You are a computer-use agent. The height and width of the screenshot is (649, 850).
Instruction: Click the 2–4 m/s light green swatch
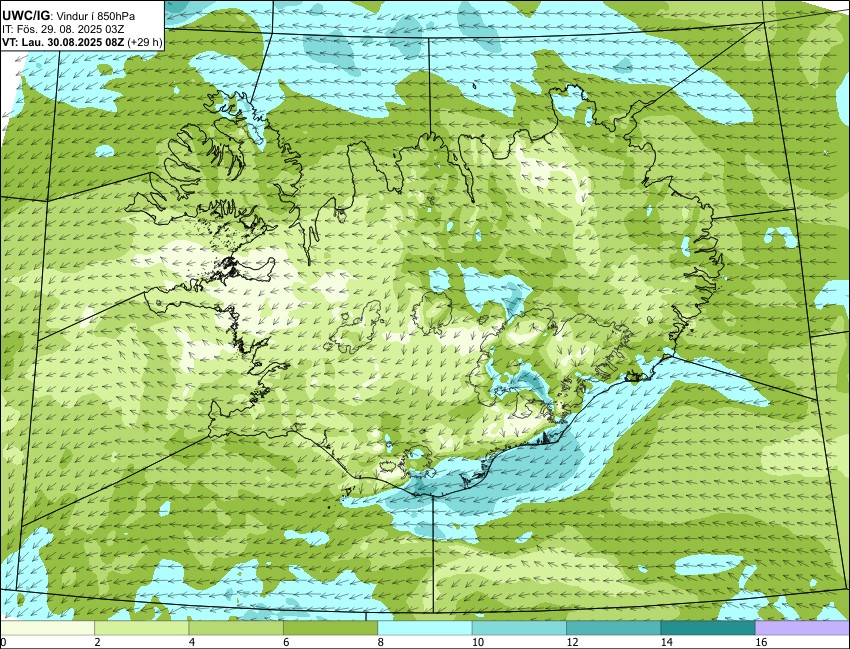(141, 628)
